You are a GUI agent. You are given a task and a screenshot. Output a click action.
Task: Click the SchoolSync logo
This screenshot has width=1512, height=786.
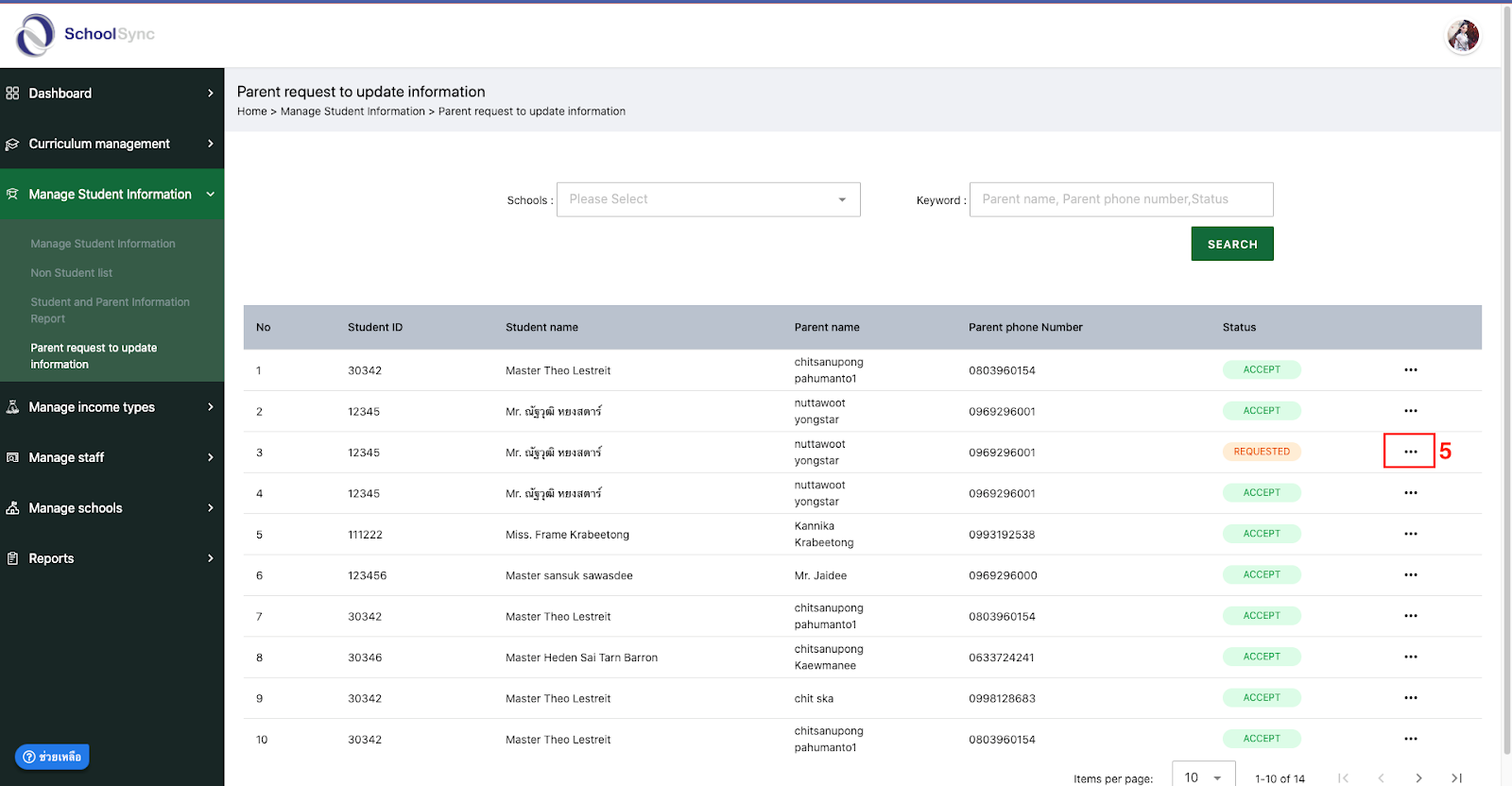[84, 35]
